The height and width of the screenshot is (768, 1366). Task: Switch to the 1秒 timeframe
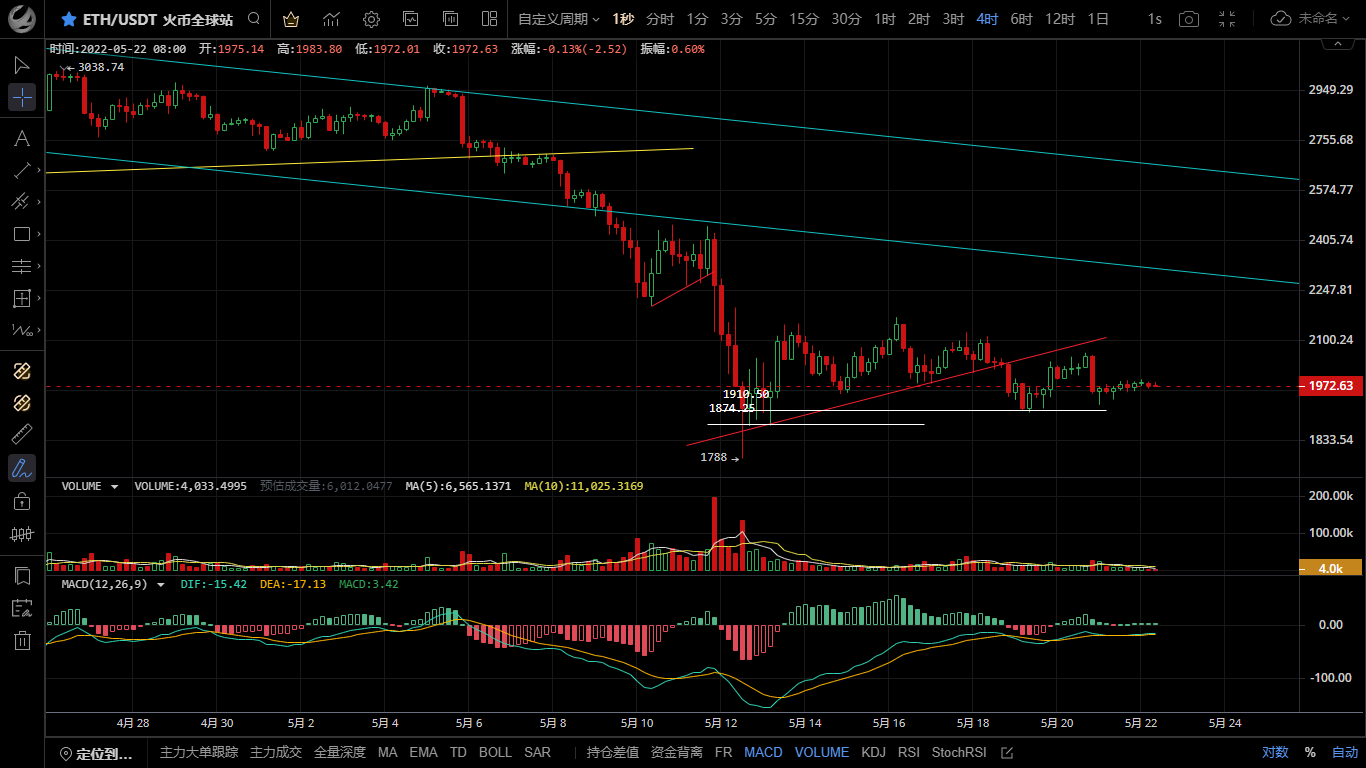tap(623, 19)
